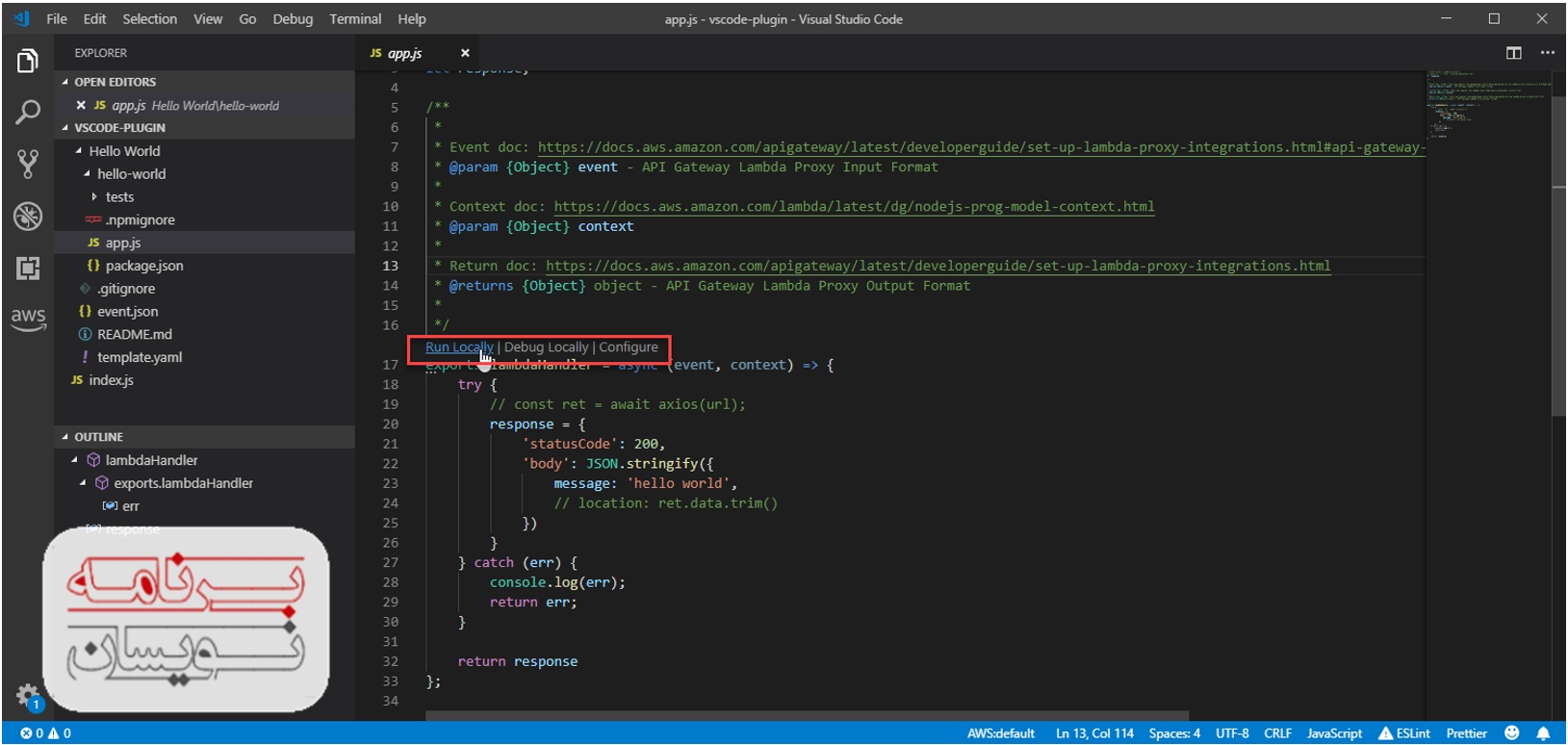The image size is (1568, 745).
Task: Open the Edit menu
Action: 94,18
